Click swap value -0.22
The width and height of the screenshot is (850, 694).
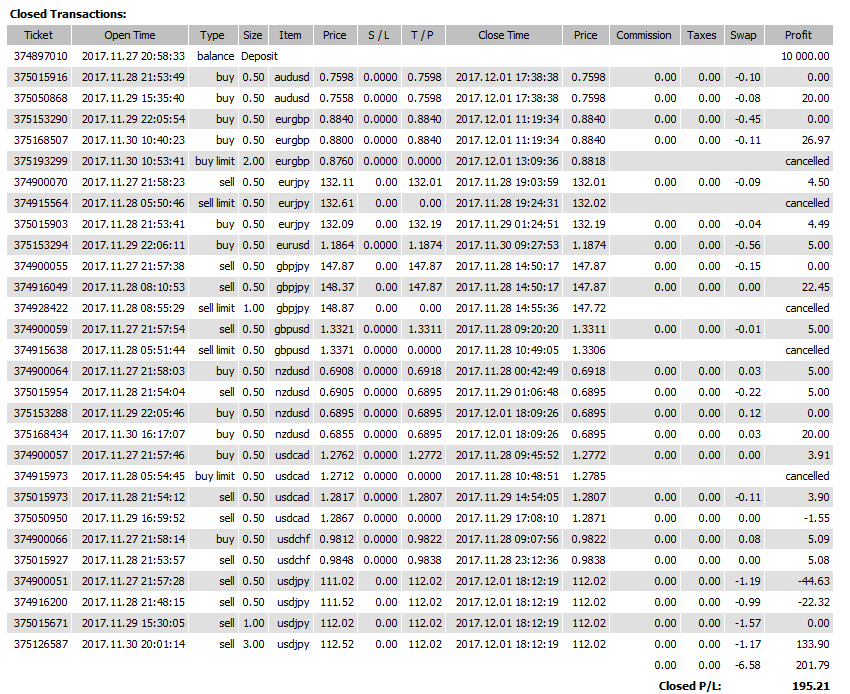(x=748, y=393)
